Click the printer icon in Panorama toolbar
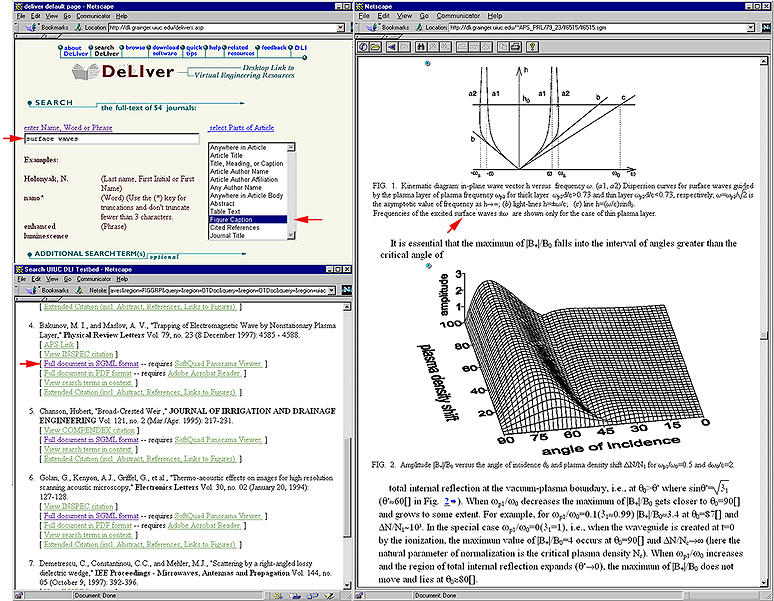774x601 pixels. point(514,47)
